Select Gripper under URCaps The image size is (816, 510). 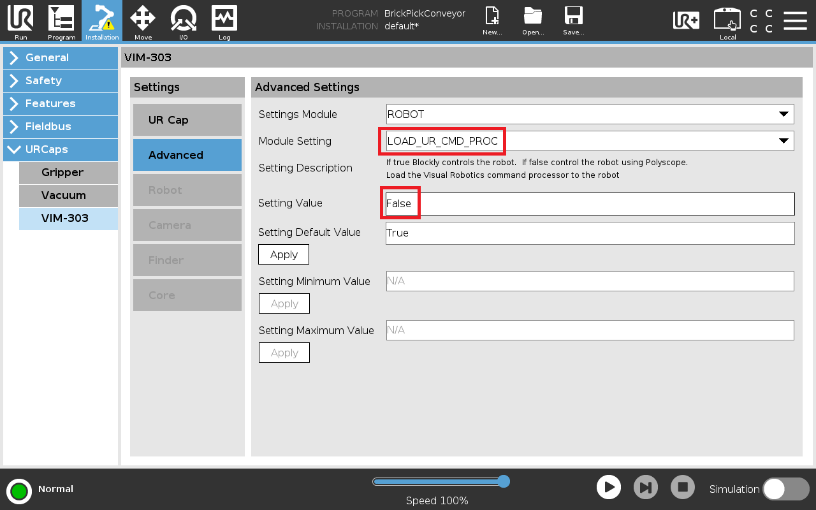pos(68,172)
